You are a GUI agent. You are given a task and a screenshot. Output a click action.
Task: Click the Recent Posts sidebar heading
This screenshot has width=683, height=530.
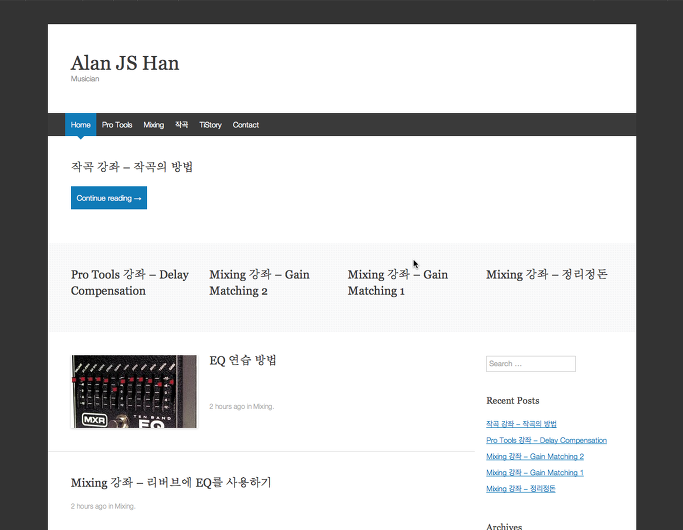513,401
